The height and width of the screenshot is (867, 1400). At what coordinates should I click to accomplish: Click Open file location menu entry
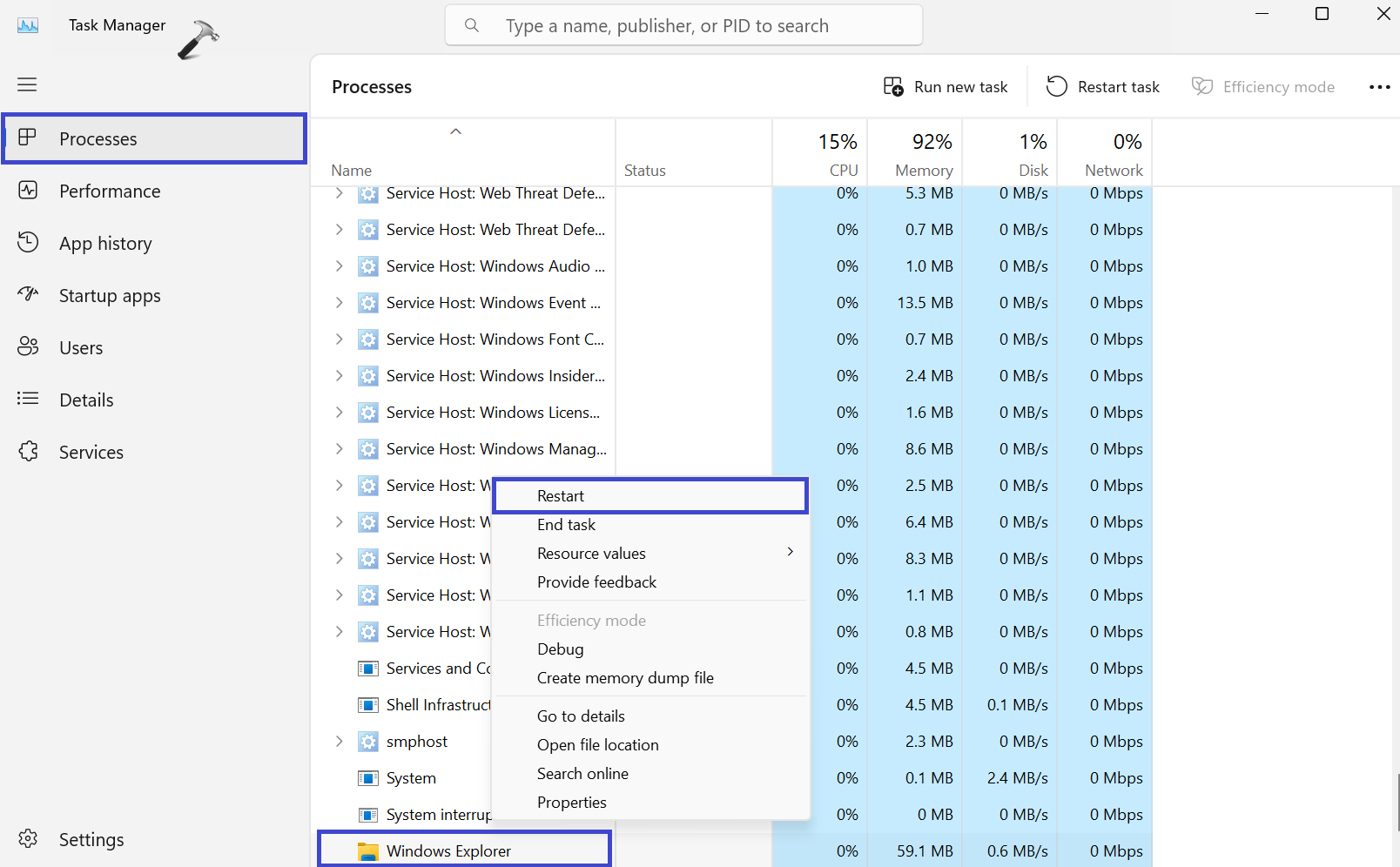(x=598, y=745)
